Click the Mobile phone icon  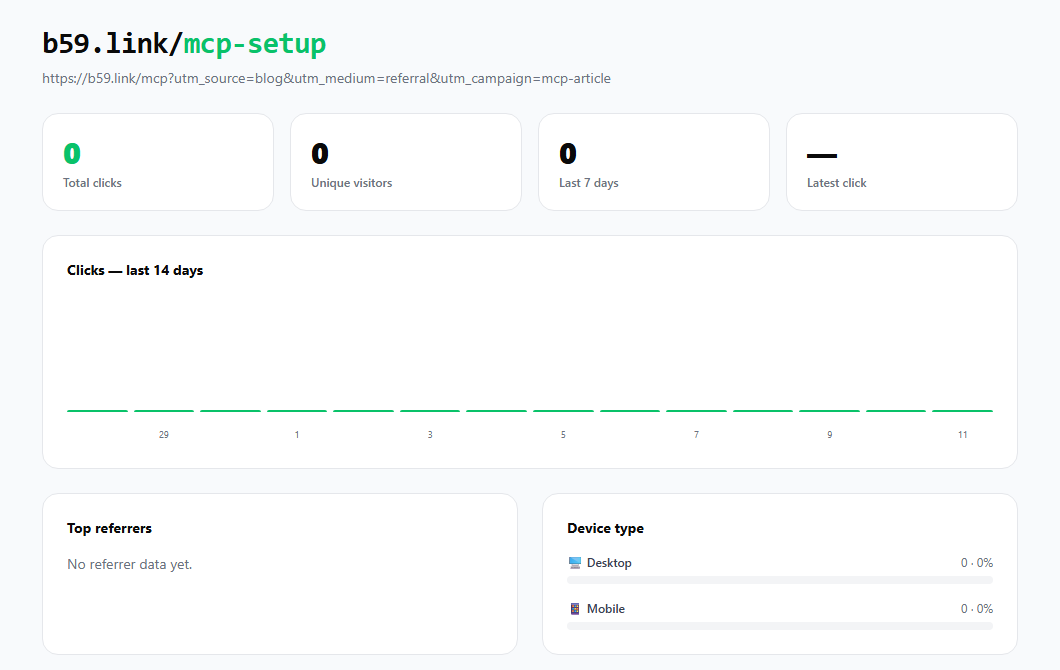575,608
